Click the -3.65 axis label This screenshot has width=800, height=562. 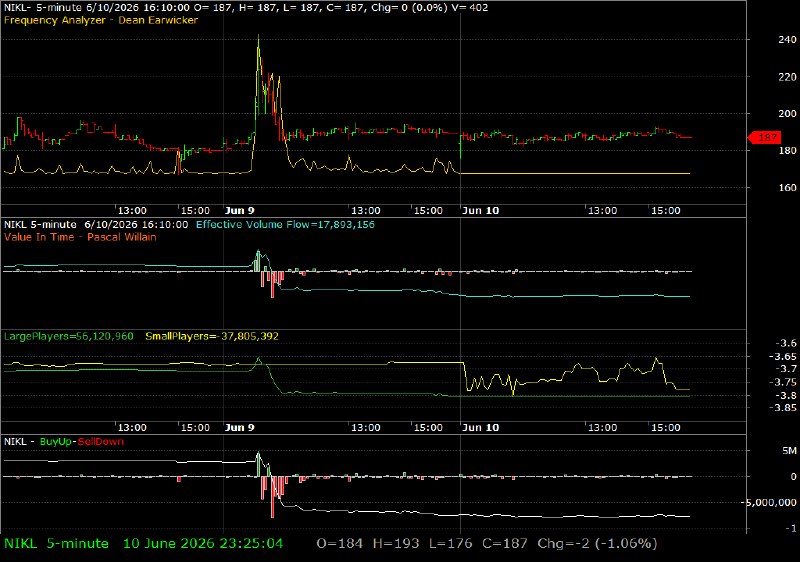(783, 356)
